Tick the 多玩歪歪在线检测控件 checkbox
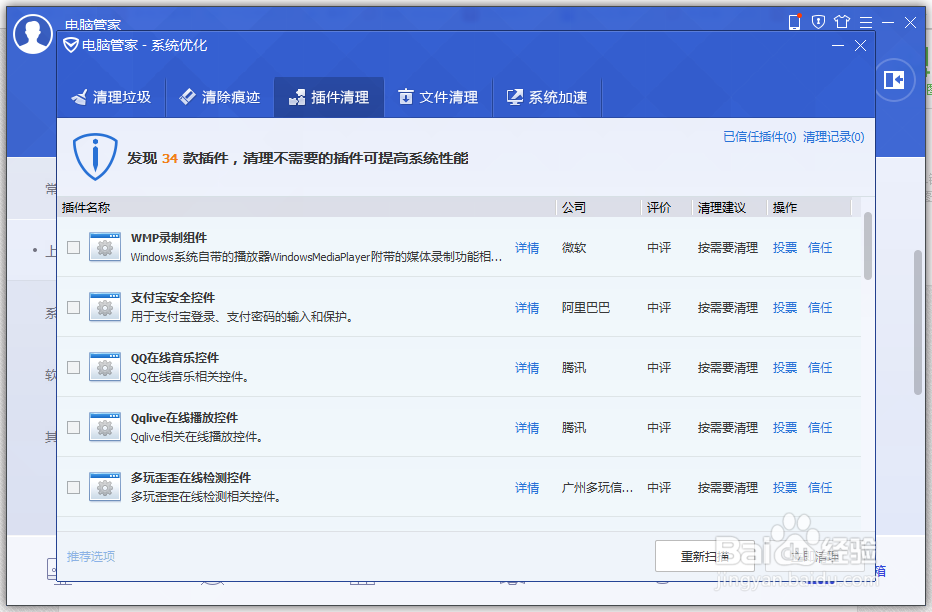 74,487
